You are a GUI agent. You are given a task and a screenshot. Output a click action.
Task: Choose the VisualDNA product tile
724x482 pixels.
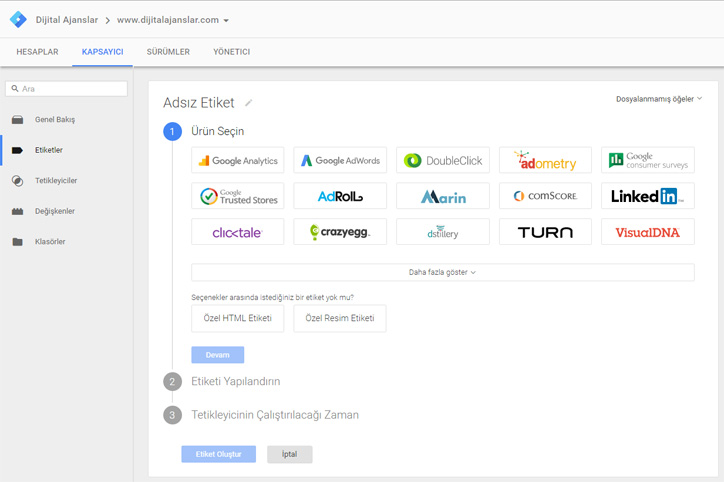[648, 232]
